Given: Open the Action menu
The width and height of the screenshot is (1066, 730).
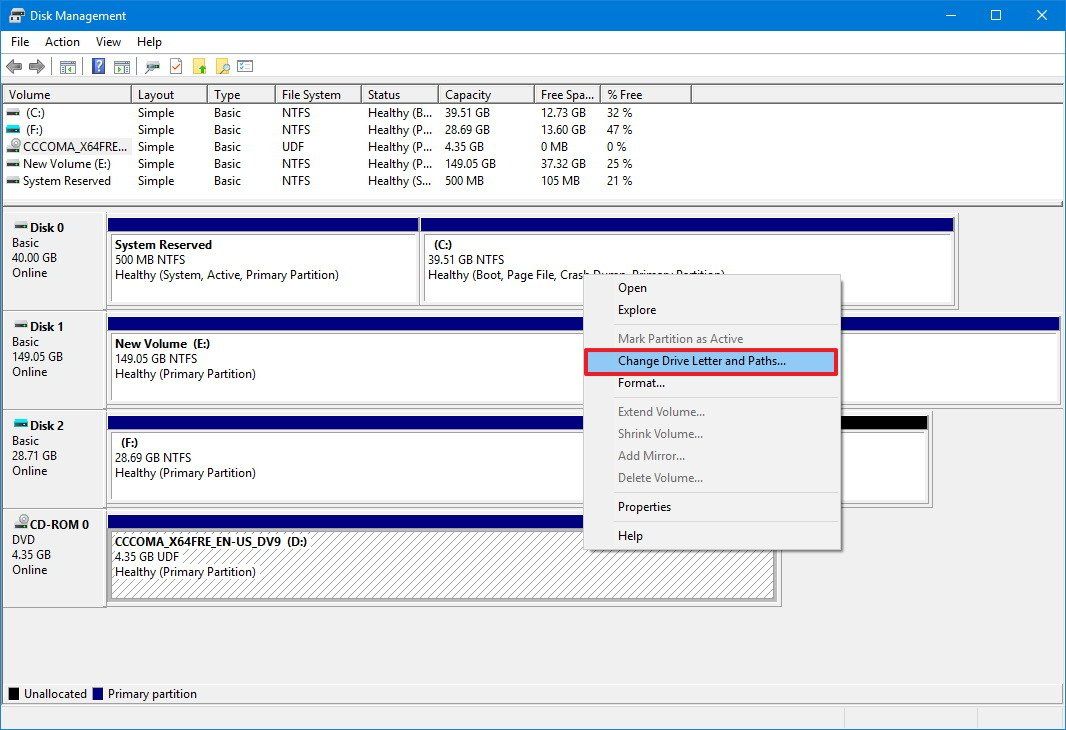Looking at the screenshot, I should point(62,41).
